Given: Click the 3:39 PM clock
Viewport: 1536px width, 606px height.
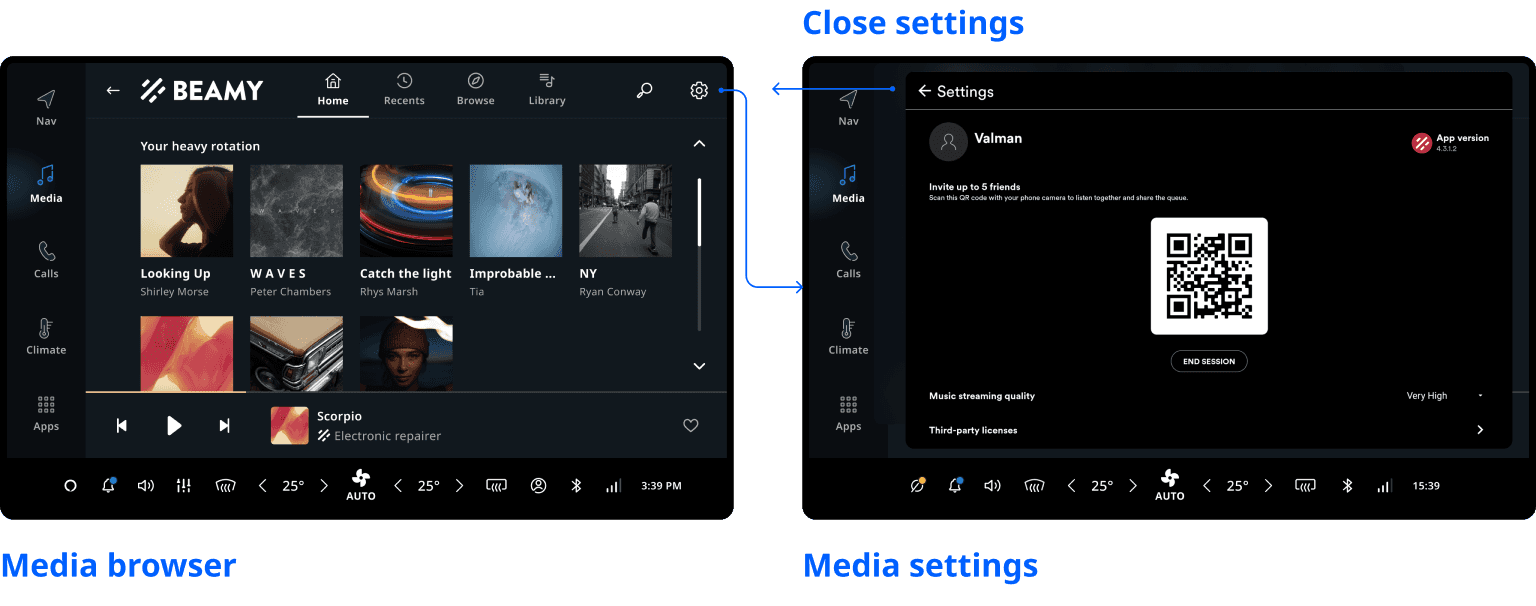Looking at the screenshot, I should [x=661, y=486].
